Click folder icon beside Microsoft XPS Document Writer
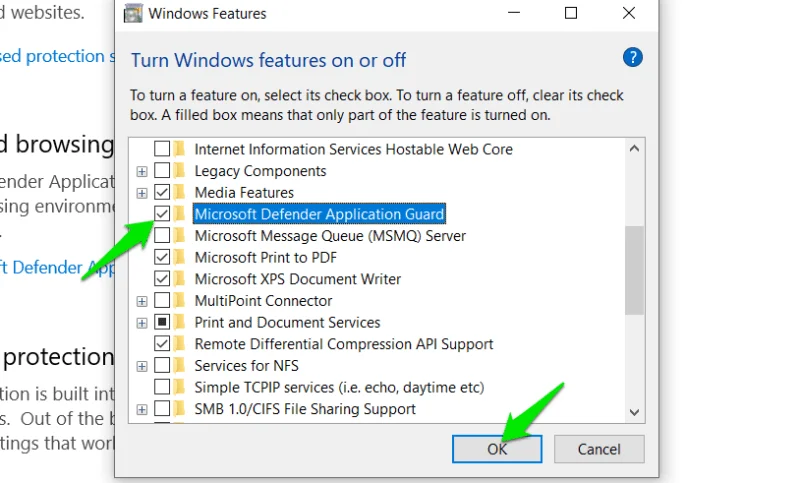Screen dimensions: 800x483 point(179,278)
